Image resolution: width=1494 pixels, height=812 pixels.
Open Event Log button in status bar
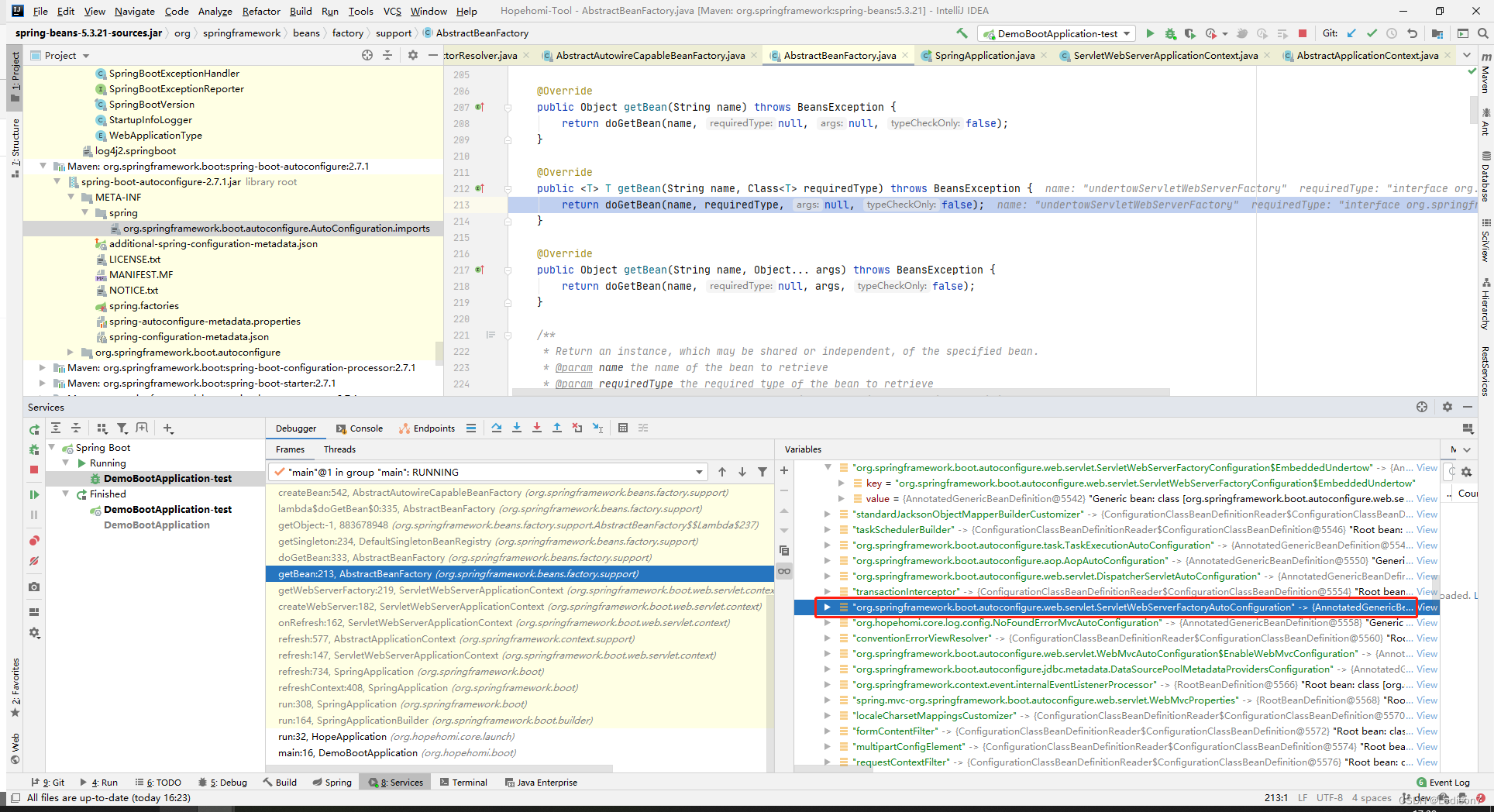[1443, 782]
